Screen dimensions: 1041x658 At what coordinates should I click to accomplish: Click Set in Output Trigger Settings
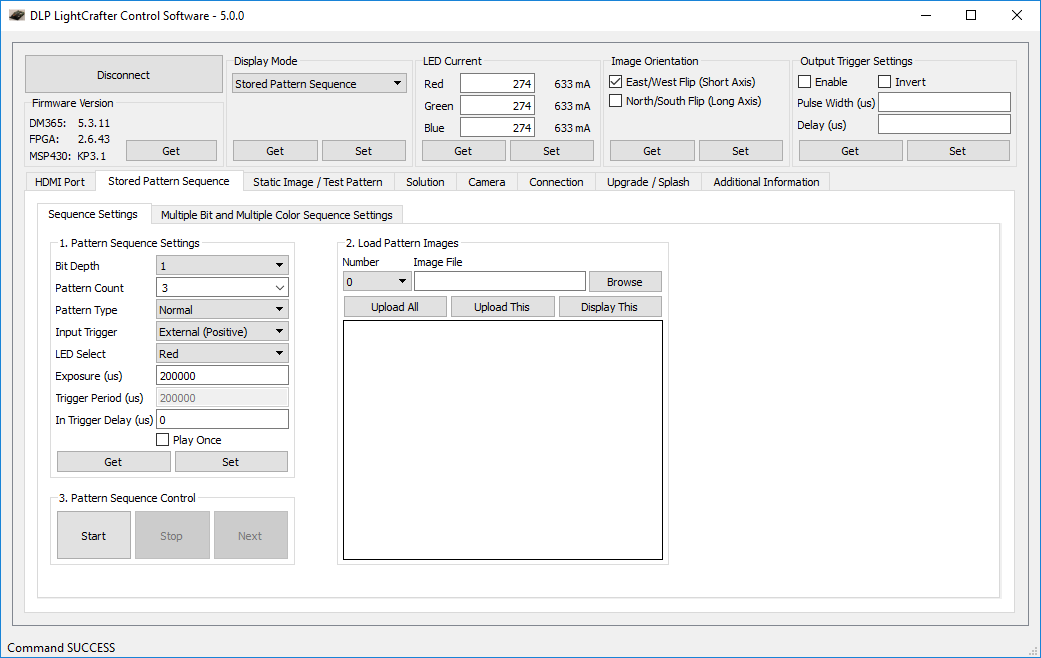click(958, 151)
